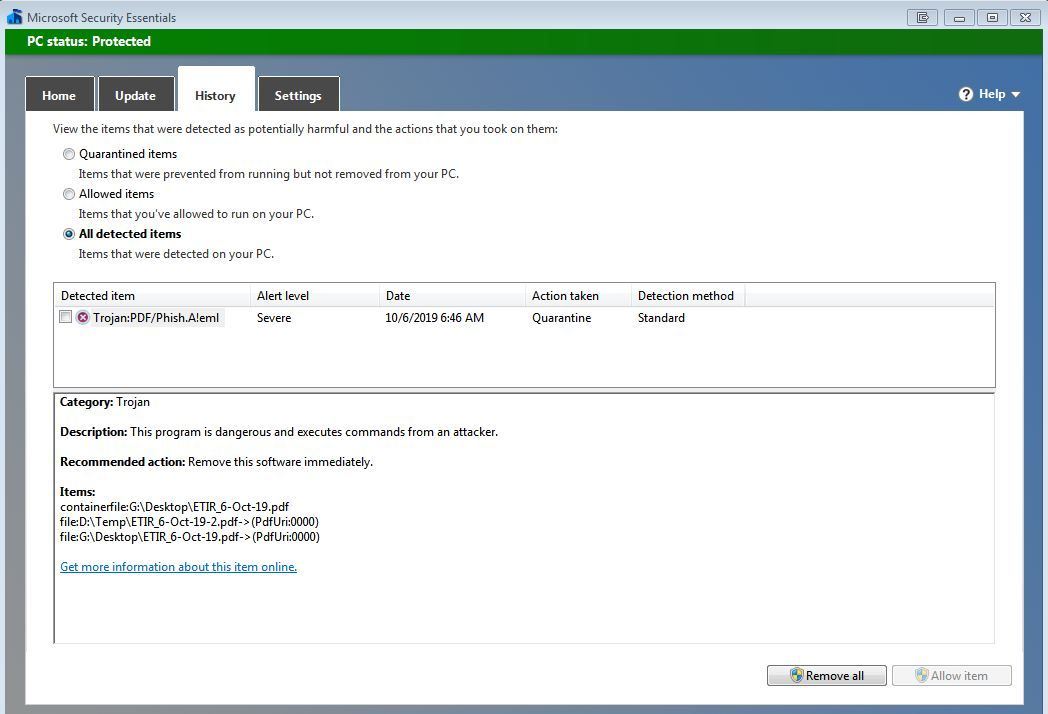This screenshot has width=1048, height=714.
Task: Close the Security Essentials window
Action: [x=1026, y=17]
